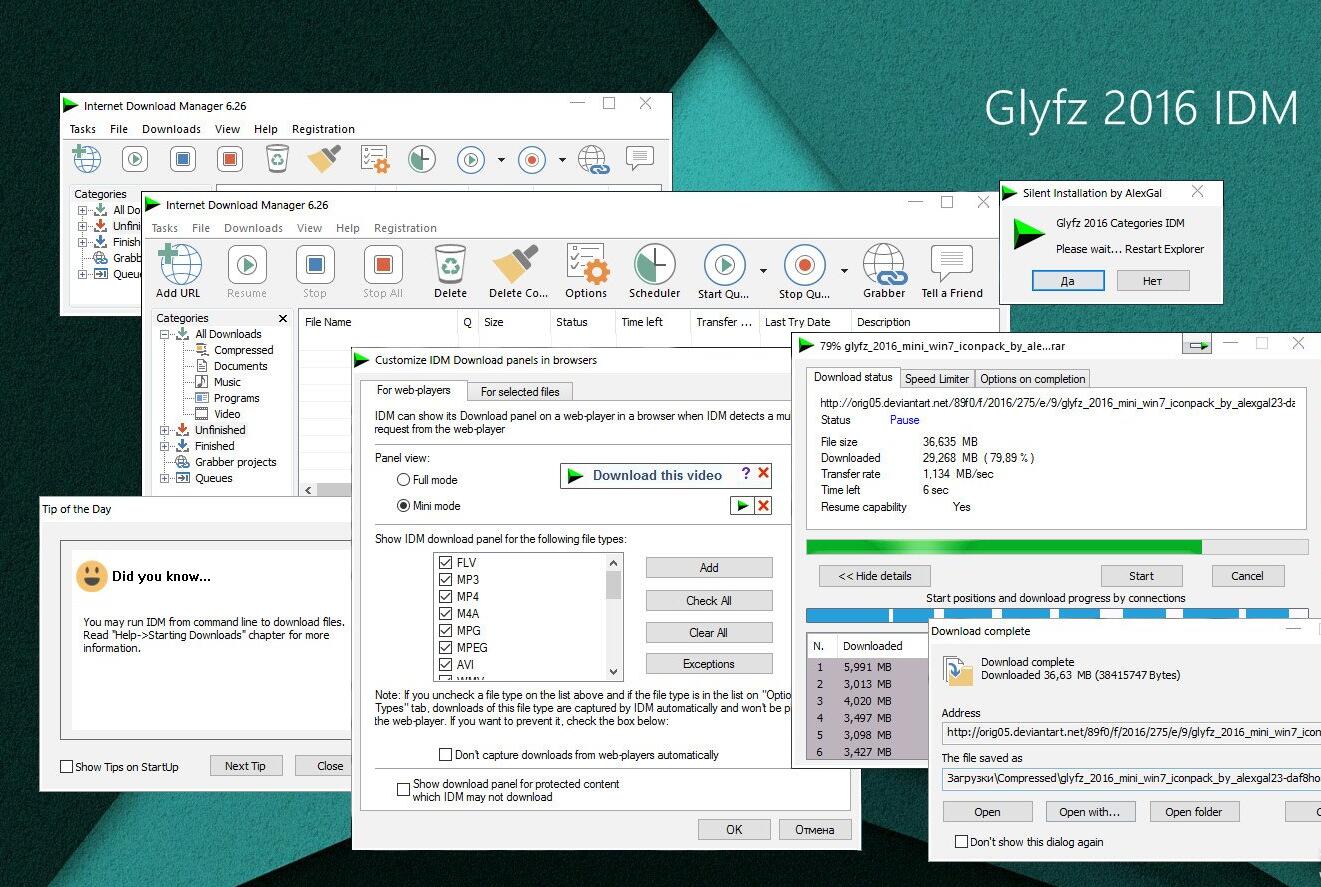Click Add URL icon in front IDM window
The width and height of the screenshot is (1321, 887).
tap(179, 265)
